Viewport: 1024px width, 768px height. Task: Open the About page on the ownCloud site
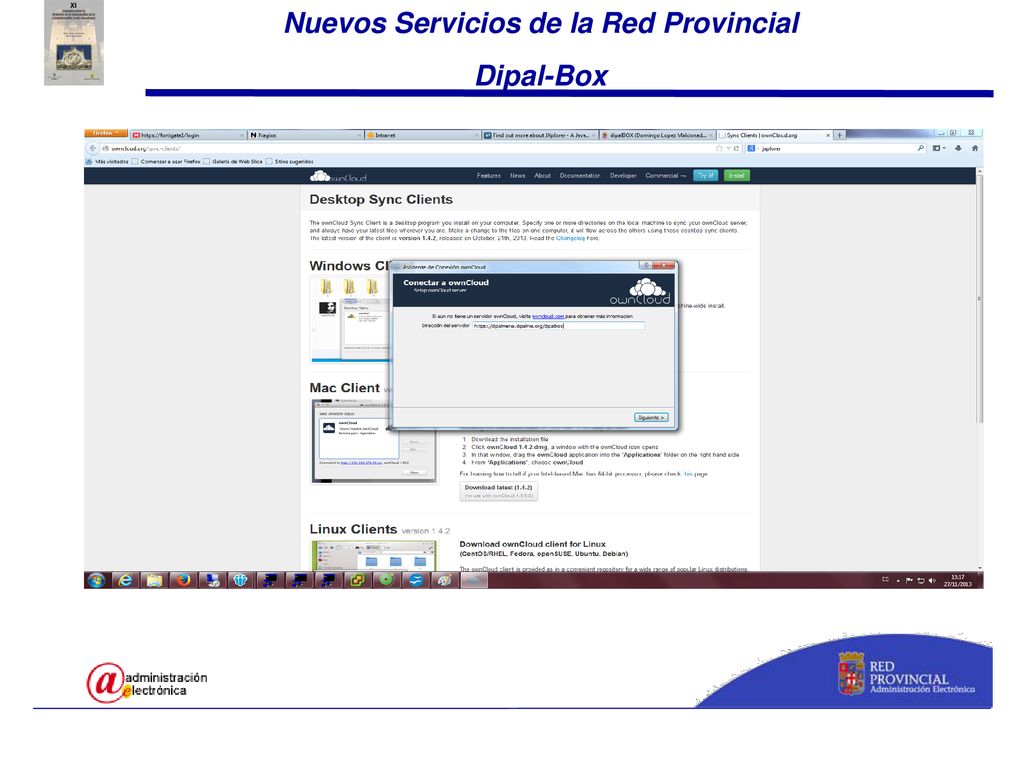pos(542,176)
